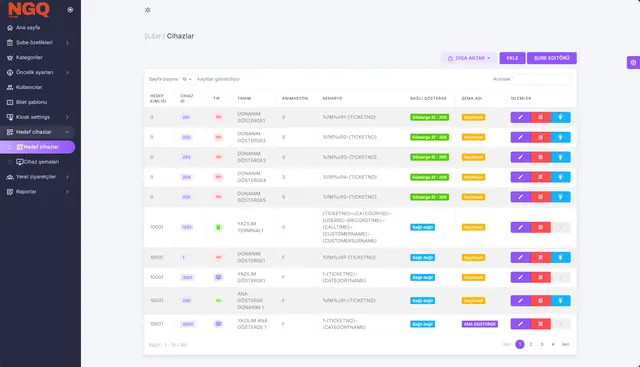
Task: Delete device 3001 row trash icon
Action: click(x=540, y=278)
